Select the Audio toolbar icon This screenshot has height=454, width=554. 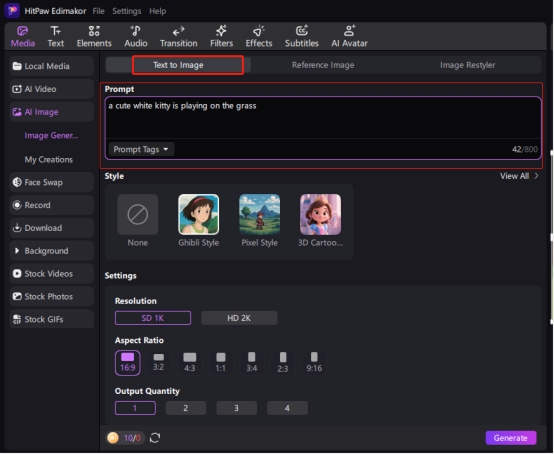(136, 36)
